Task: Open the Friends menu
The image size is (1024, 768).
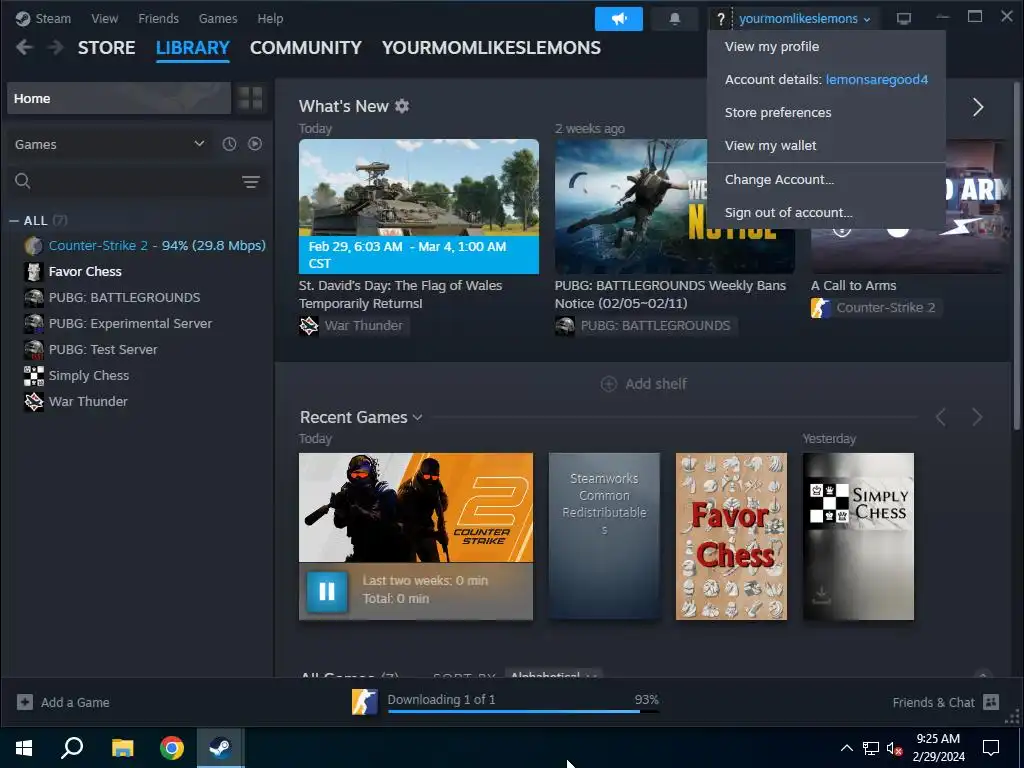Action: [158, 18]
